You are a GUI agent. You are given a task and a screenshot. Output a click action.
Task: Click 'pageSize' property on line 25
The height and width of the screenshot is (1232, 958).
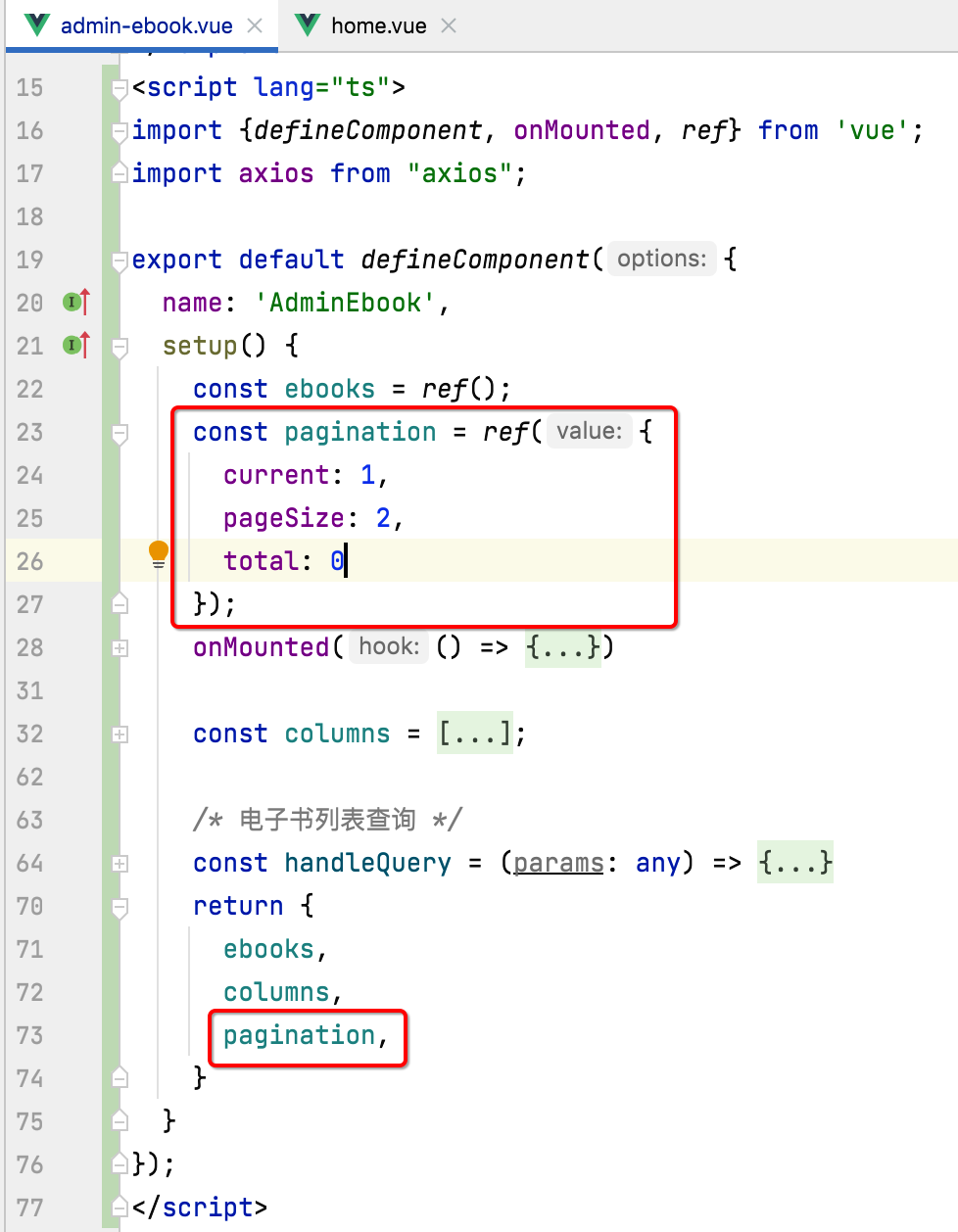[284, 518]
